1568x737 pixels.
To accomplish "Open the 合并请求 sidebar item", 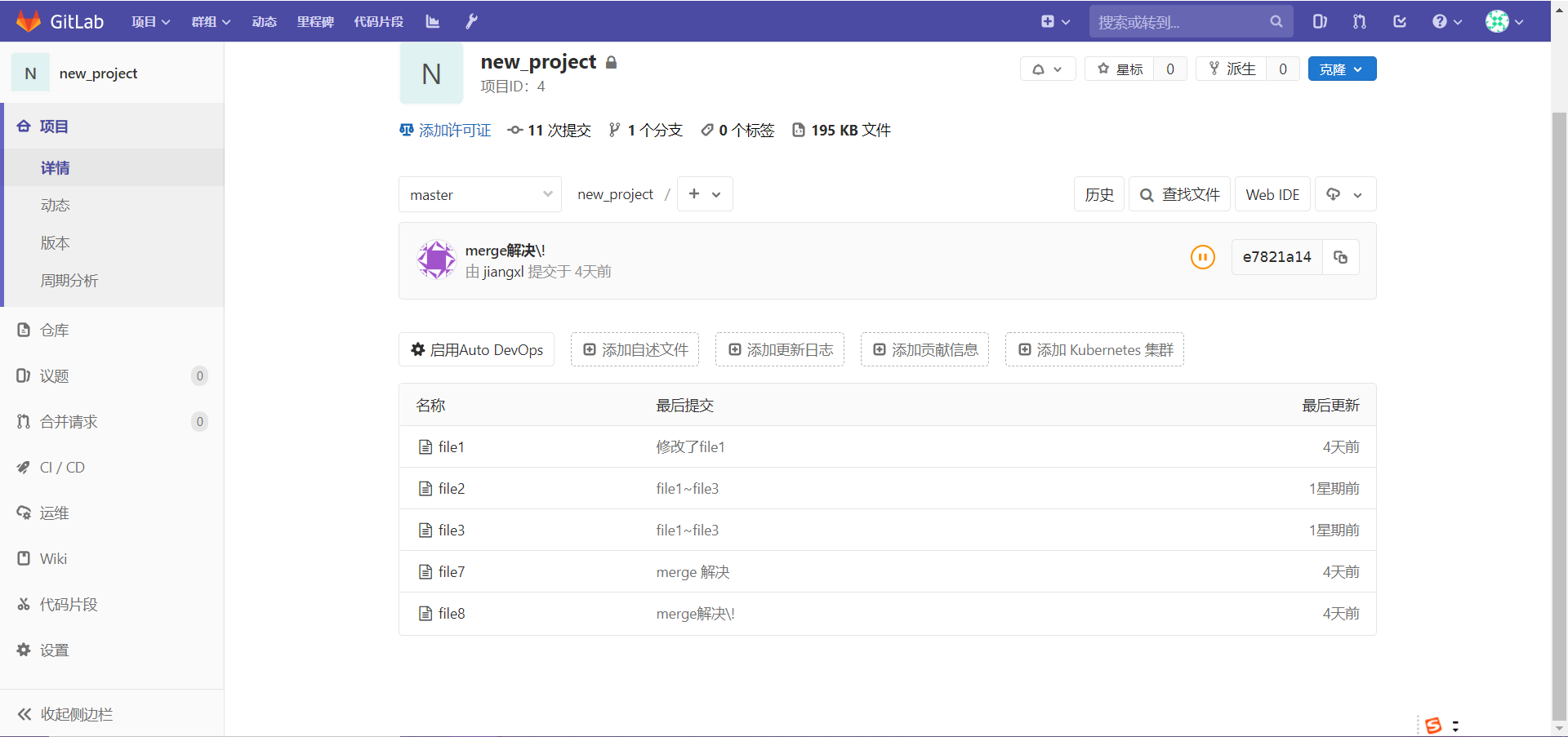I will (x=112, y=422).
